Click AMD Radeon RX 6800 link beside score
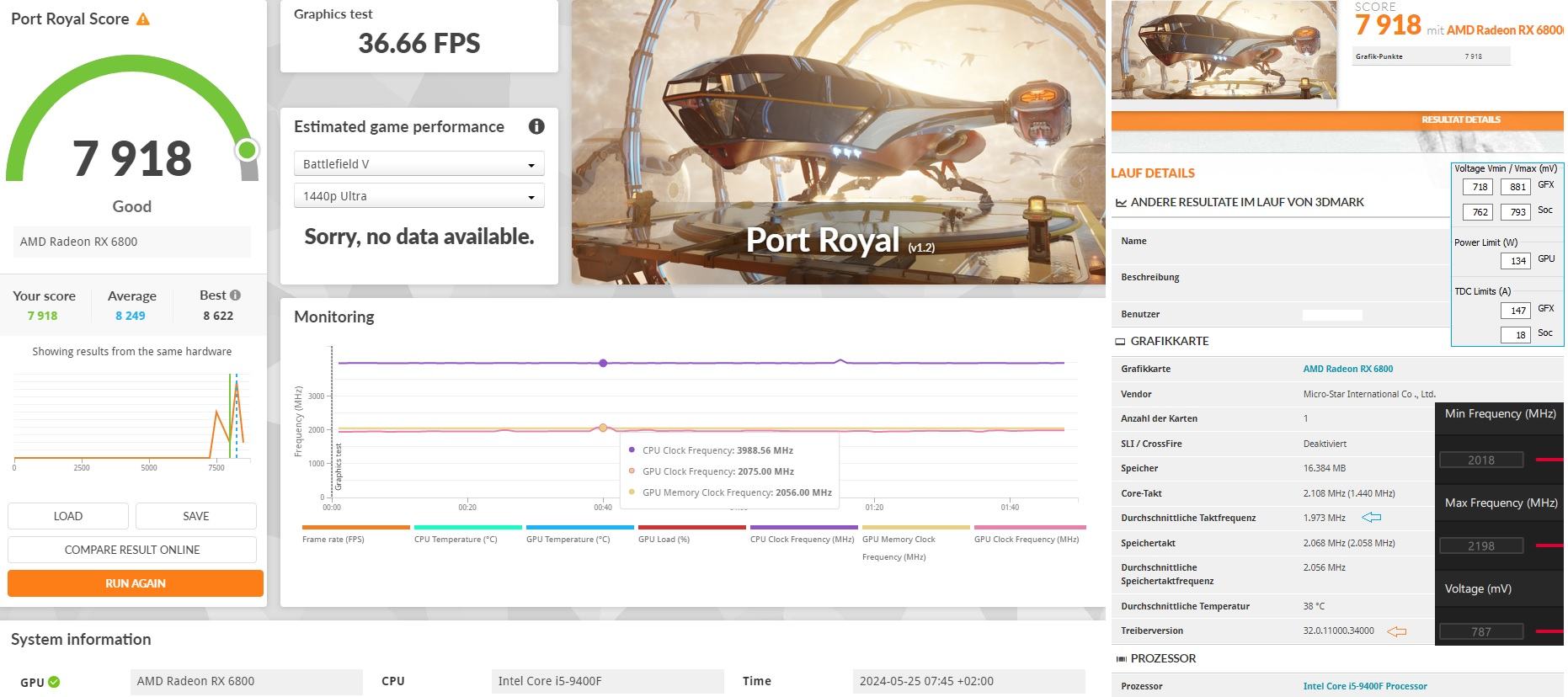Viewport: 1568px width, 697px height. click(1505, 30)
